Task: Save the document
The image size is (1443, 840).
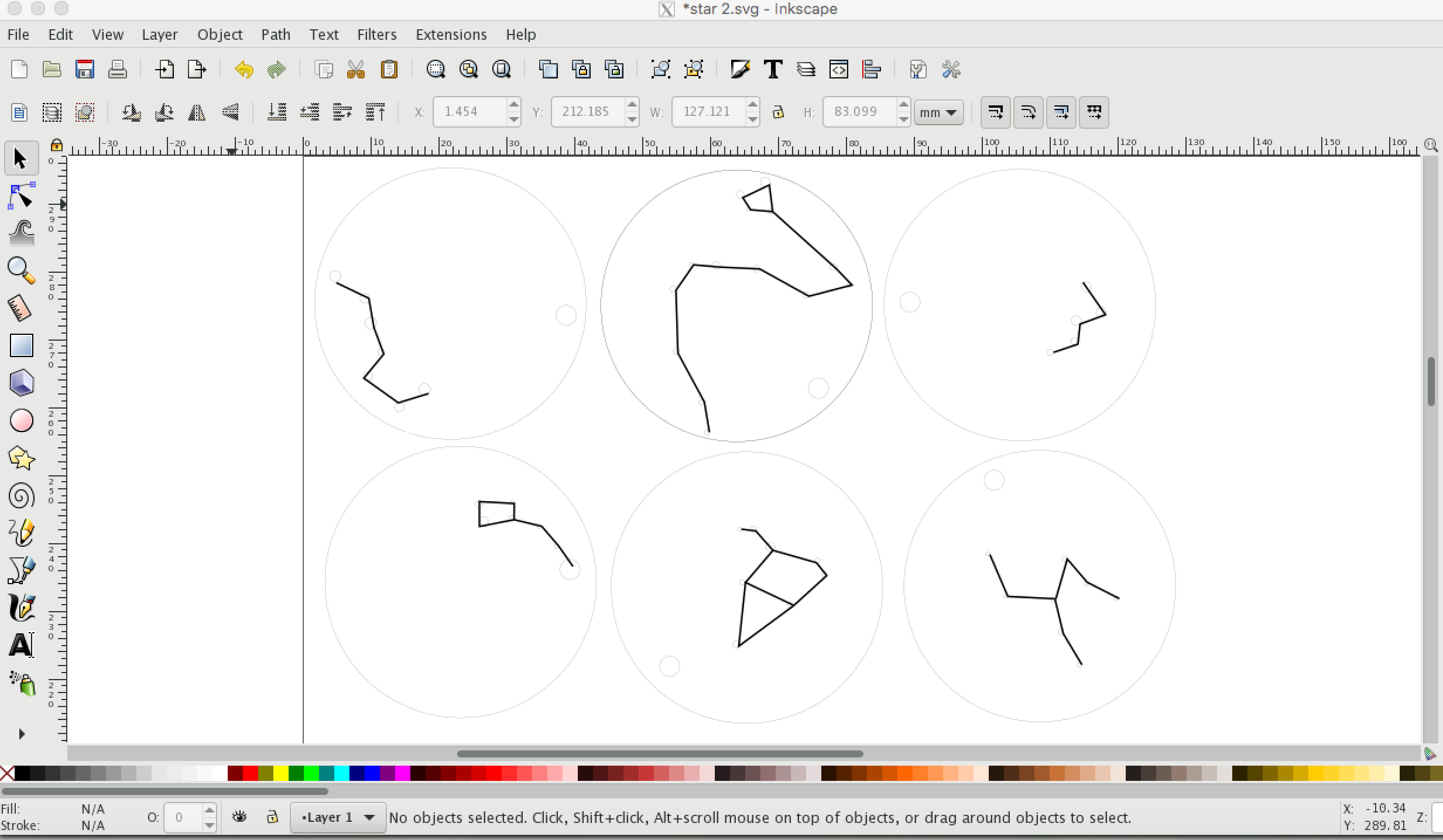Action: tap(85, 69)
